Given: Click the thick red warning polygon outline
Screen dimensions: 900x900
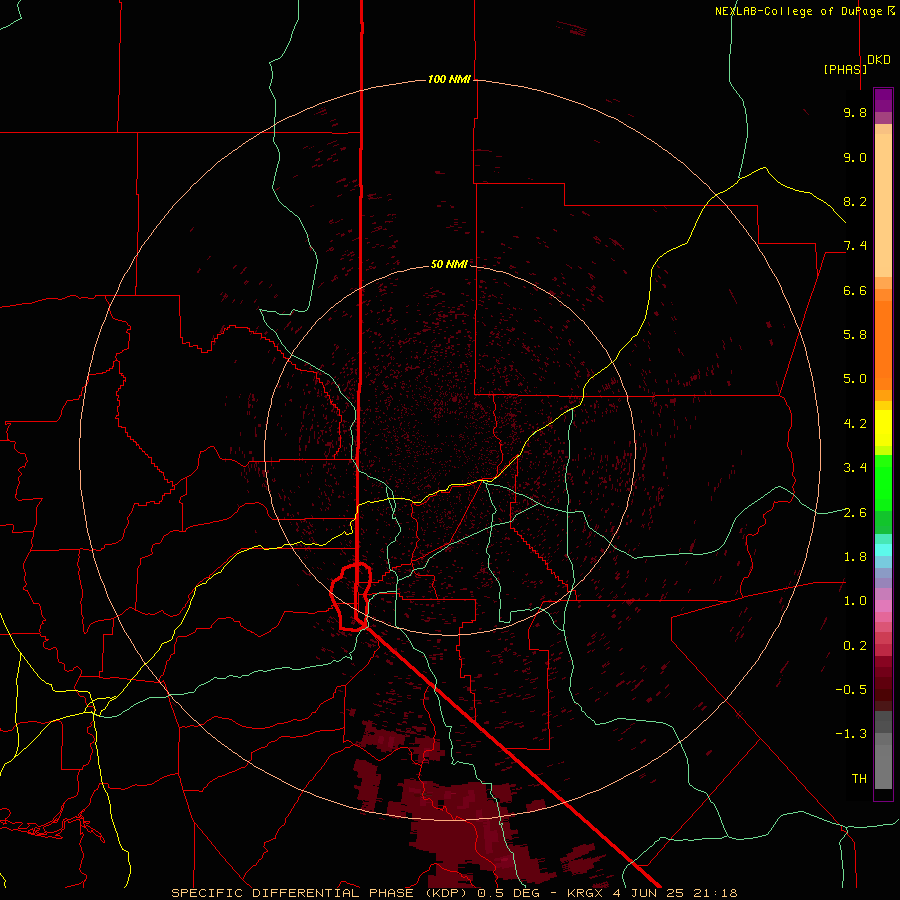Looking at the screenshot, I should click(351, 598).
